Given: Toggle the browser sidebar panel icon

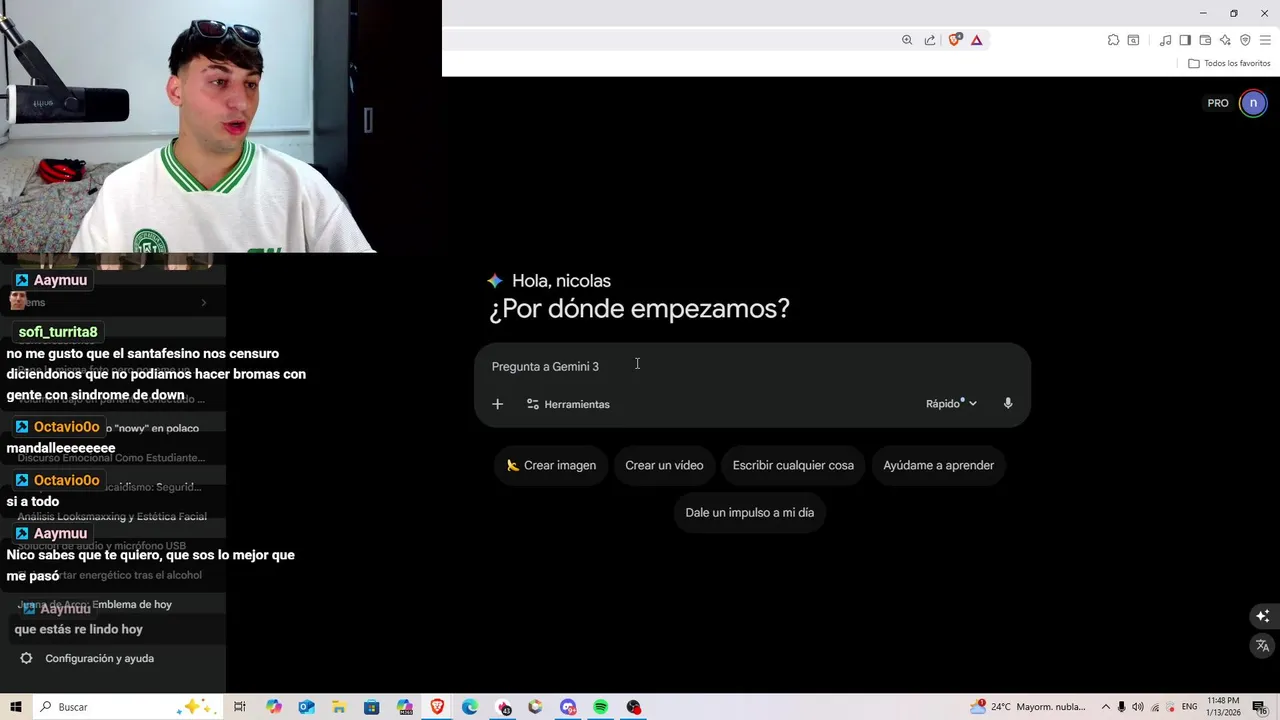Looking at the screenshot, I should (1185, 40).
